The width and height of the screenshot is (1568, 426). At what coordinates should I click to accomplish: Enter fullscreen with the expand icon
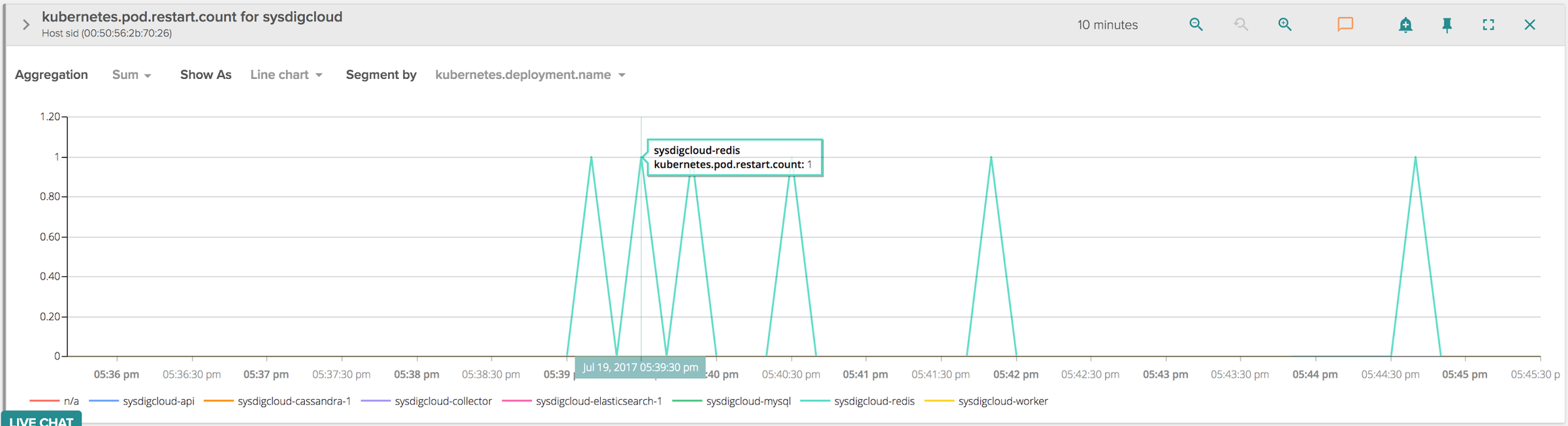click(x=1488, y=24)
